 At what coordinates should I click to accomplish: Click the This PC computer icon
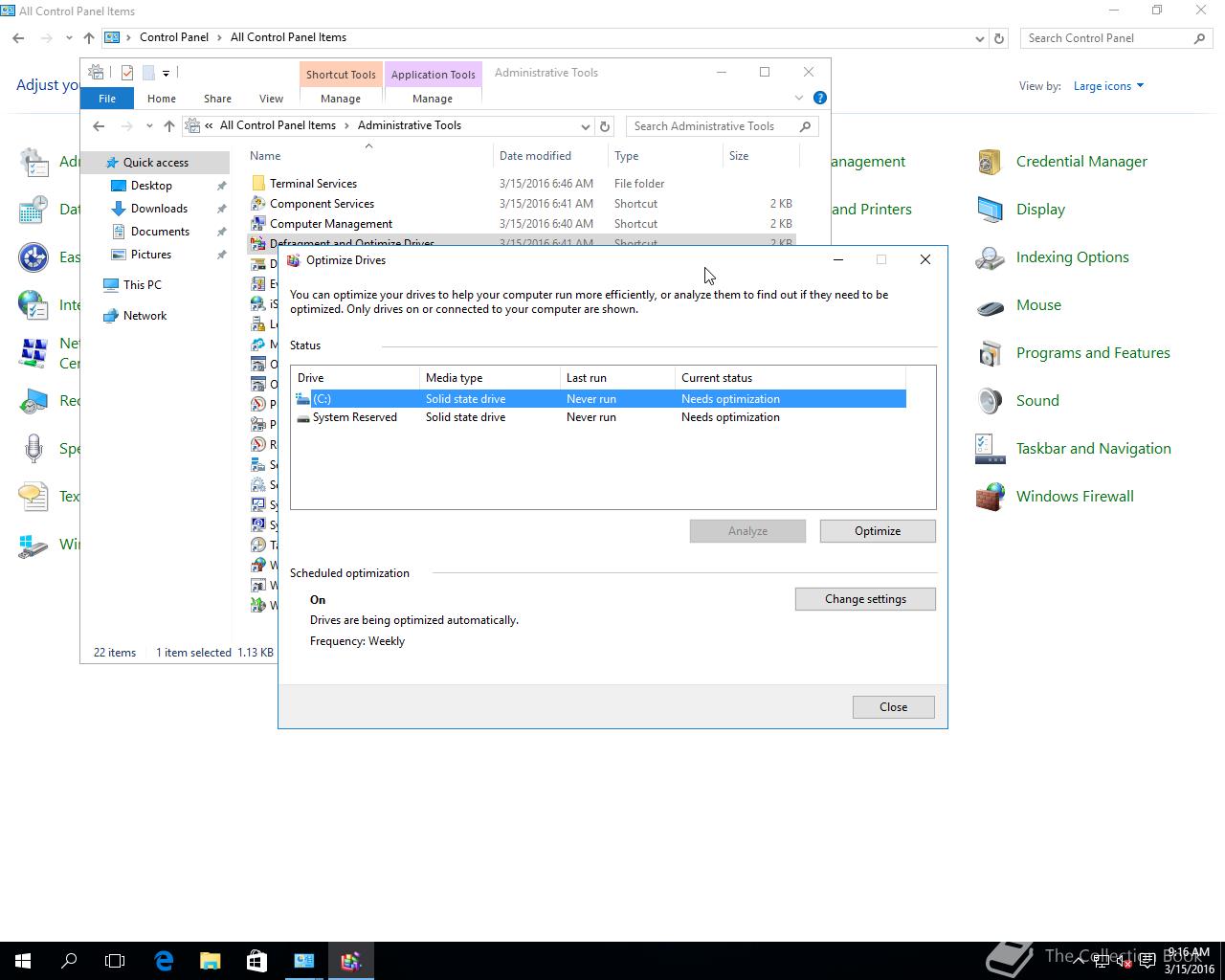point(111,285)
